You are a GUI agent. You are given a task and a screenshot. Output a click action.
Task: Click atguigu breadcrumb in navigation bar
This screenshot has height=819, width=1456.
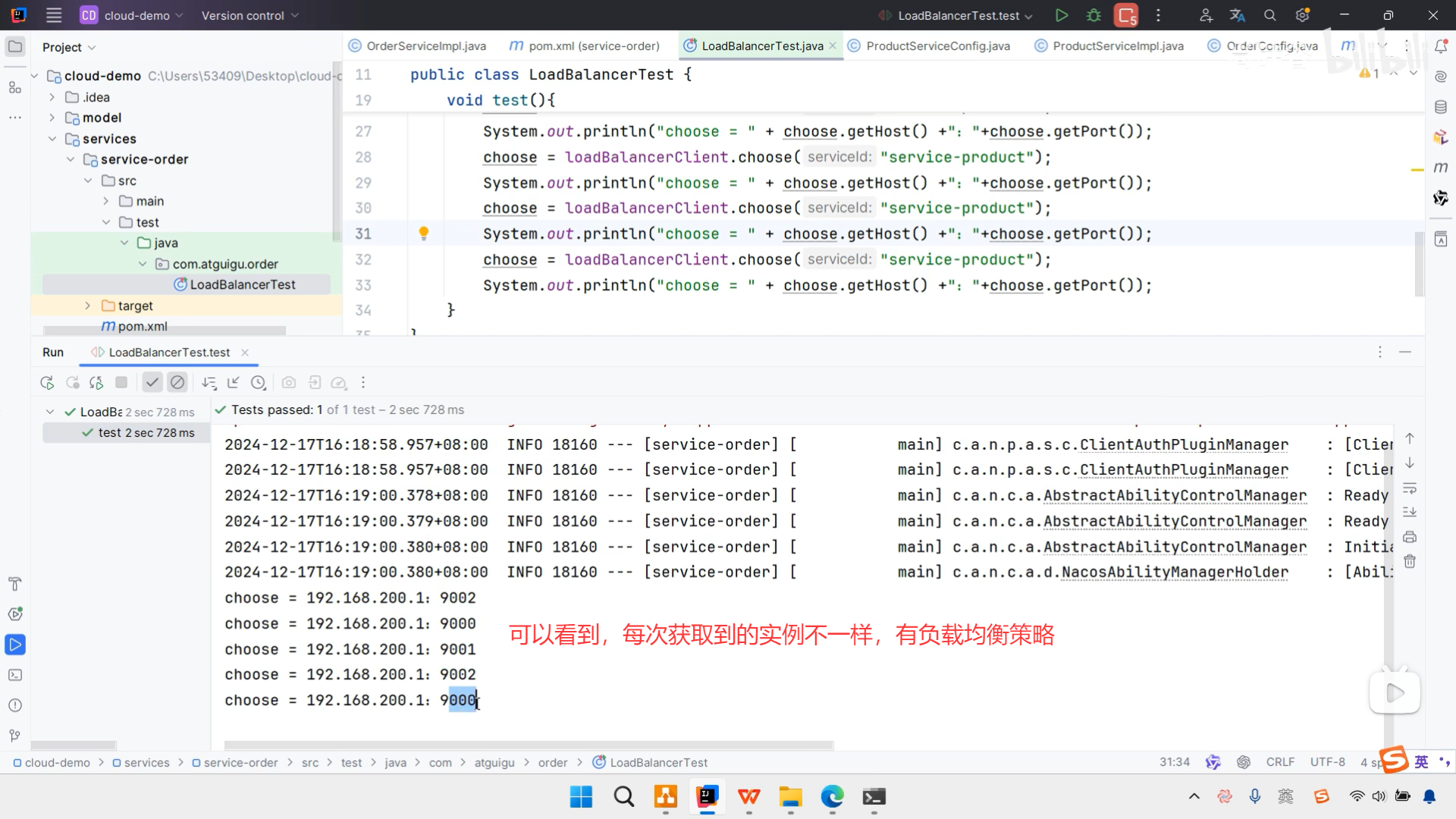tap(494, 762)
